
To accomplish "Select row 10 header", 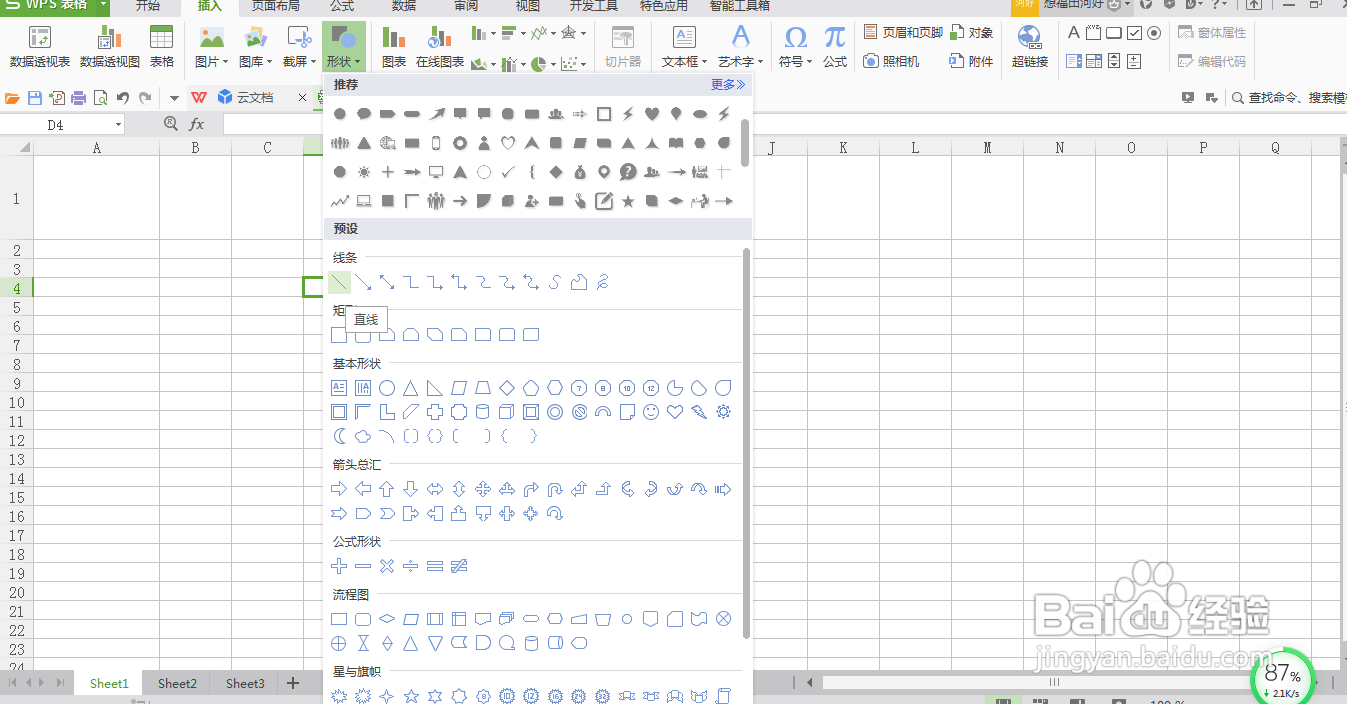I will [16, 403].
